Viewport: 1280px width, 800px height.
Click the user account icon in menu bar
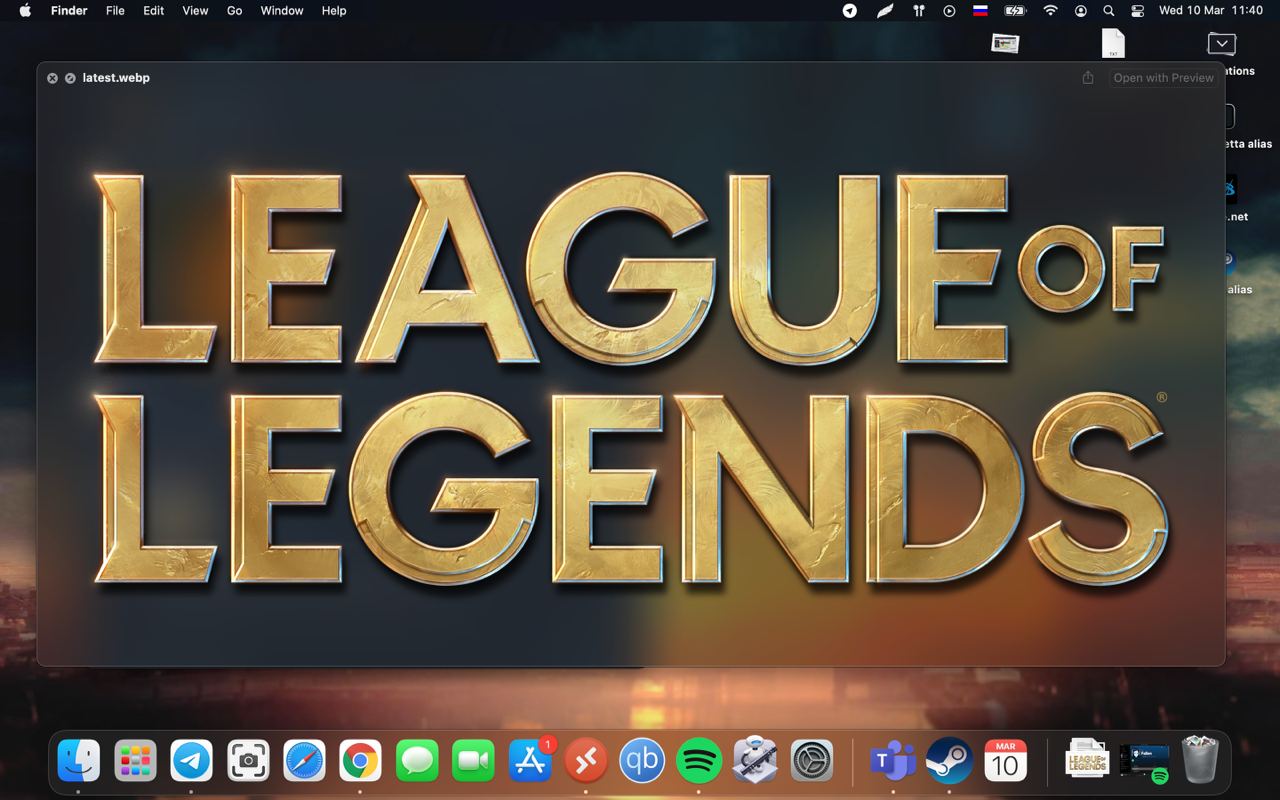[x=1081, y=11]
